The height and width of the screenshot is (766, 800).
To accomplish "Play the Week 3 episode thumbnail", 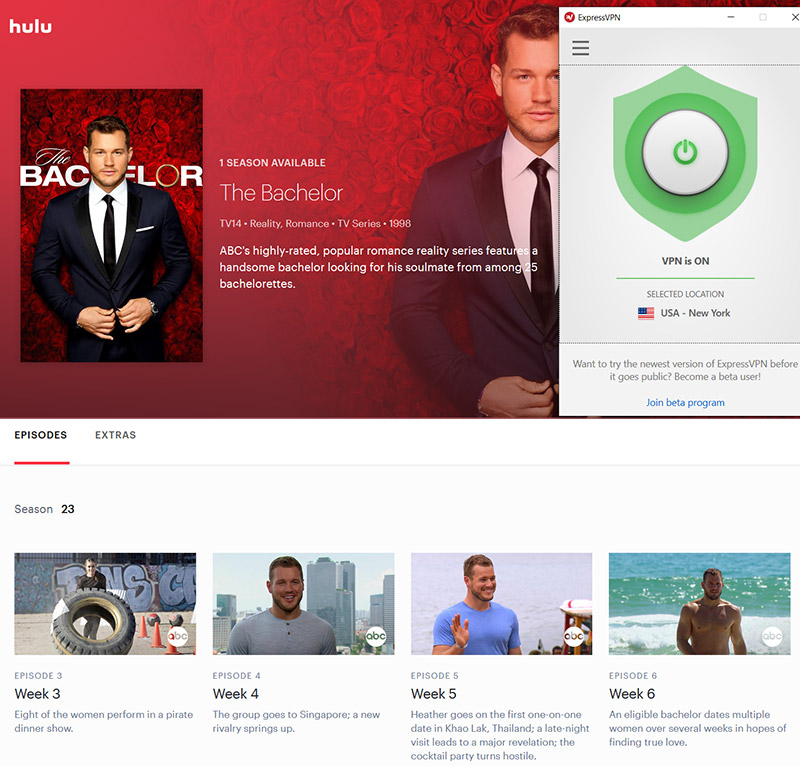I will 105,604.
